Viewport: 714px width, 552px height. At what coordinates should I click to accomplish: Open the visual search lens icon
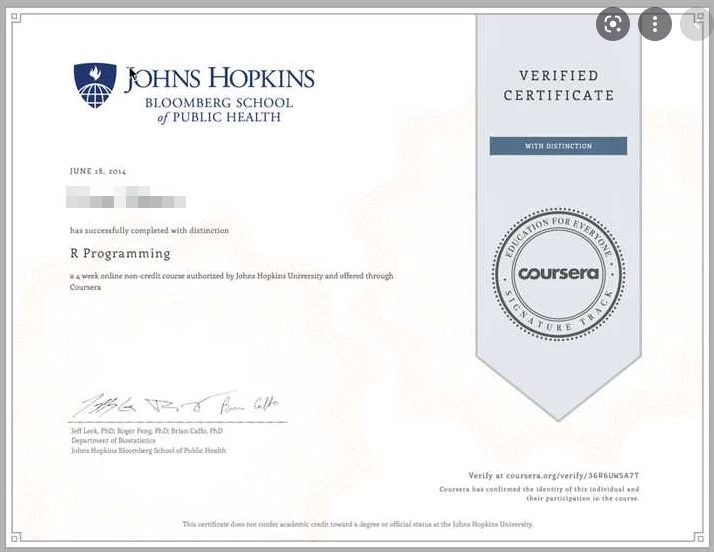[x=612, y=24]
